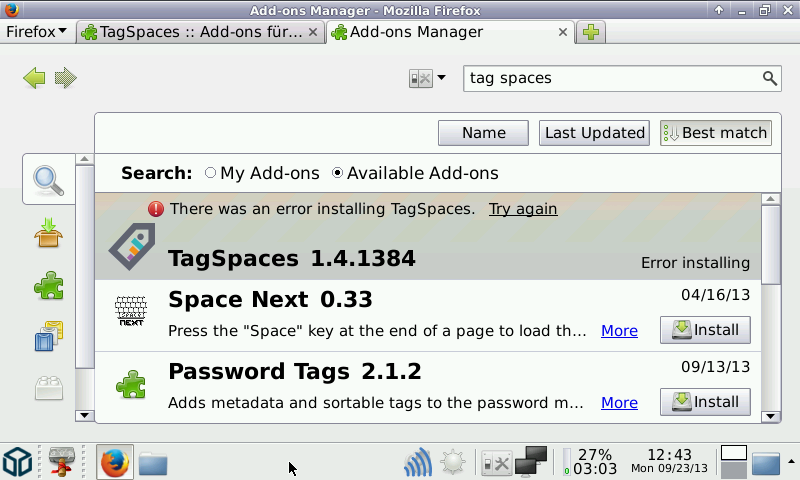Open the Search category in sidebar
Screen dimensions: 800x480
pos(48,181)
